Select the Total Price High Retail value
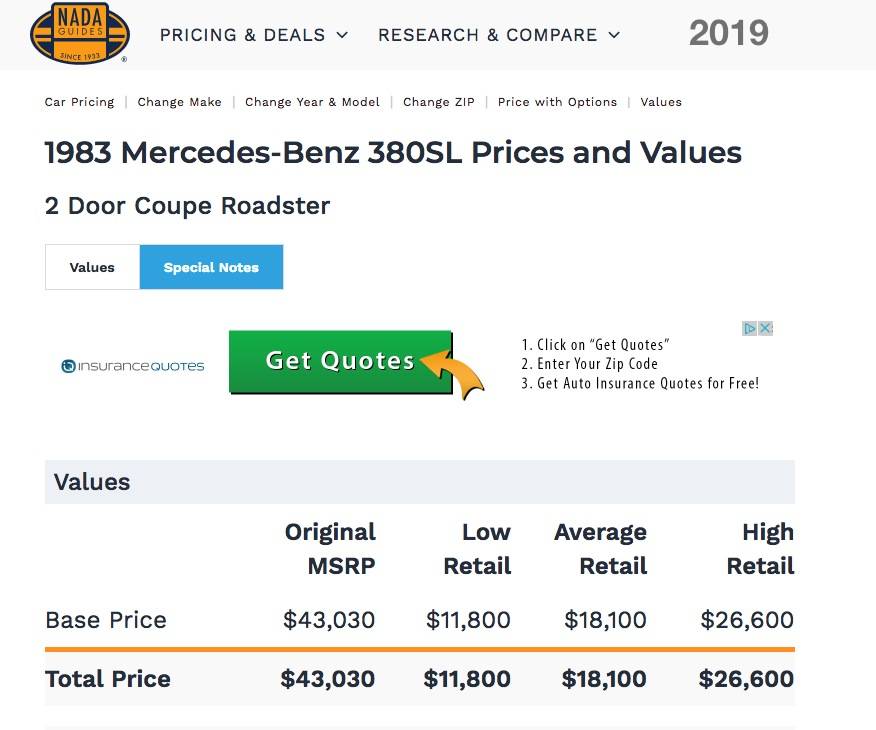 [746, 679]
